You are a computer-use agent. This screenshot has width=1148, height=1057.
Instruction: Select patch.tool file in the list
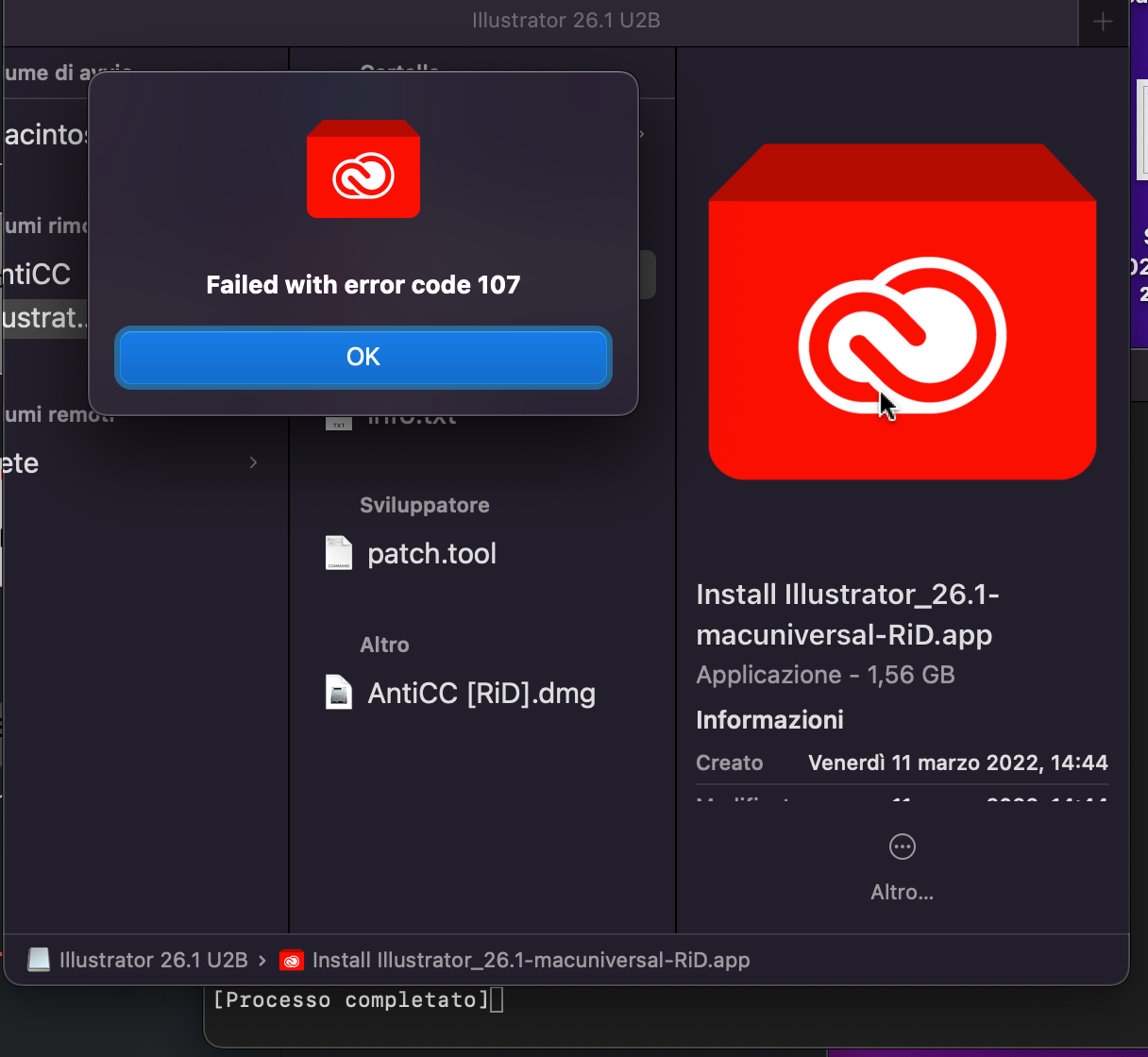(x=431, y=553)
